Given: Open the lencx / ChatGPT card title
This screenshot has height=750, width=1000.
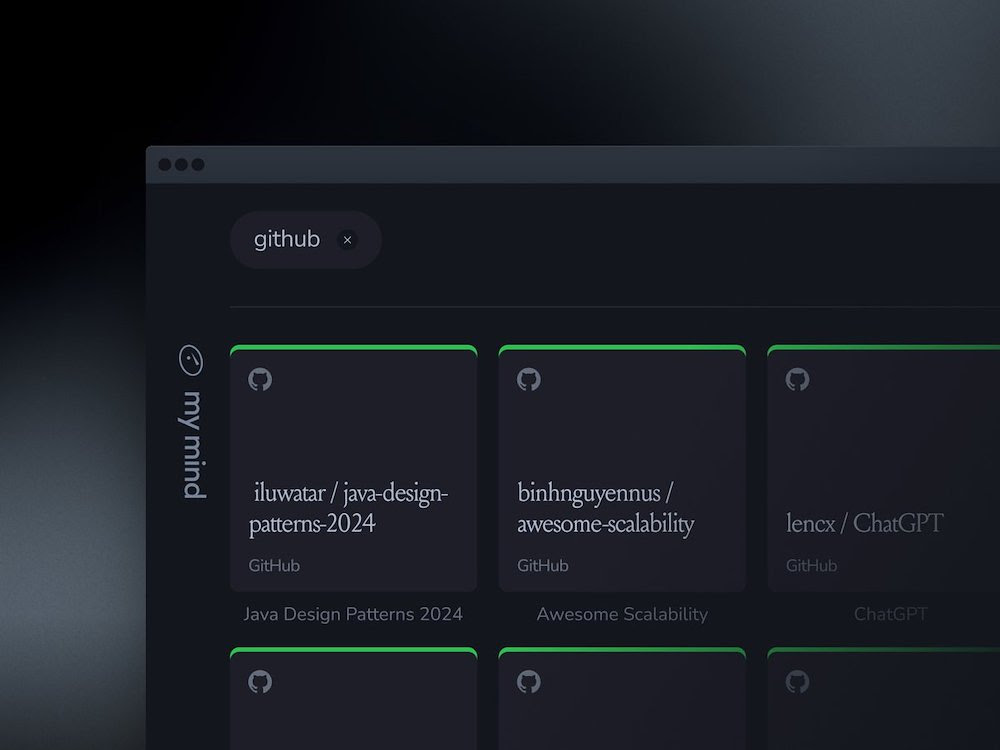Looking at the screenshot, I should 864,523.
